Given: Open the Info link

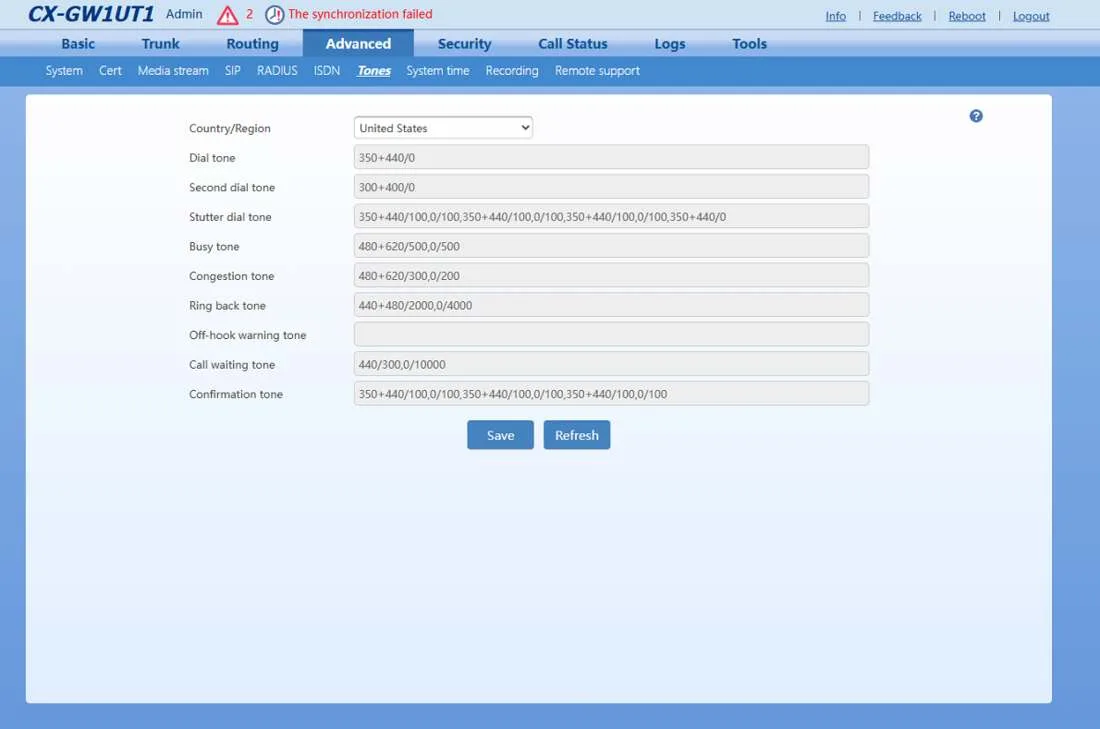Looking at the screenshot, I should [836, 16].
